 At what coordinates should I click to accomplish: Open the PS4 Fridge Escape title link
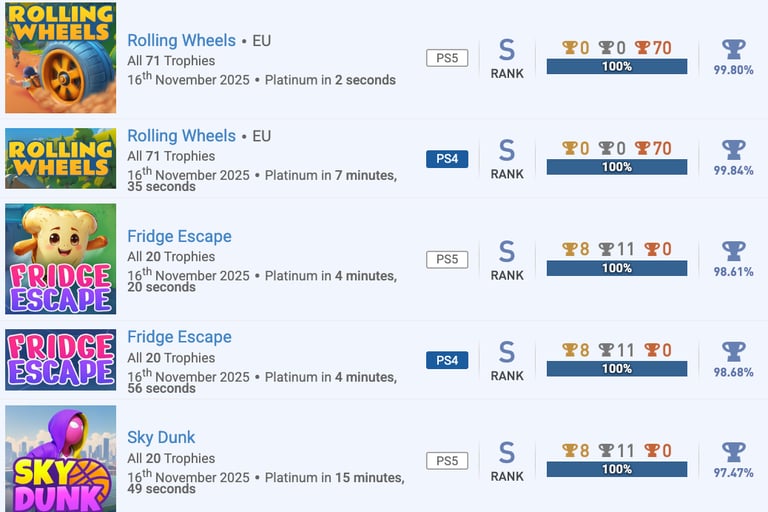coord(179,337)
